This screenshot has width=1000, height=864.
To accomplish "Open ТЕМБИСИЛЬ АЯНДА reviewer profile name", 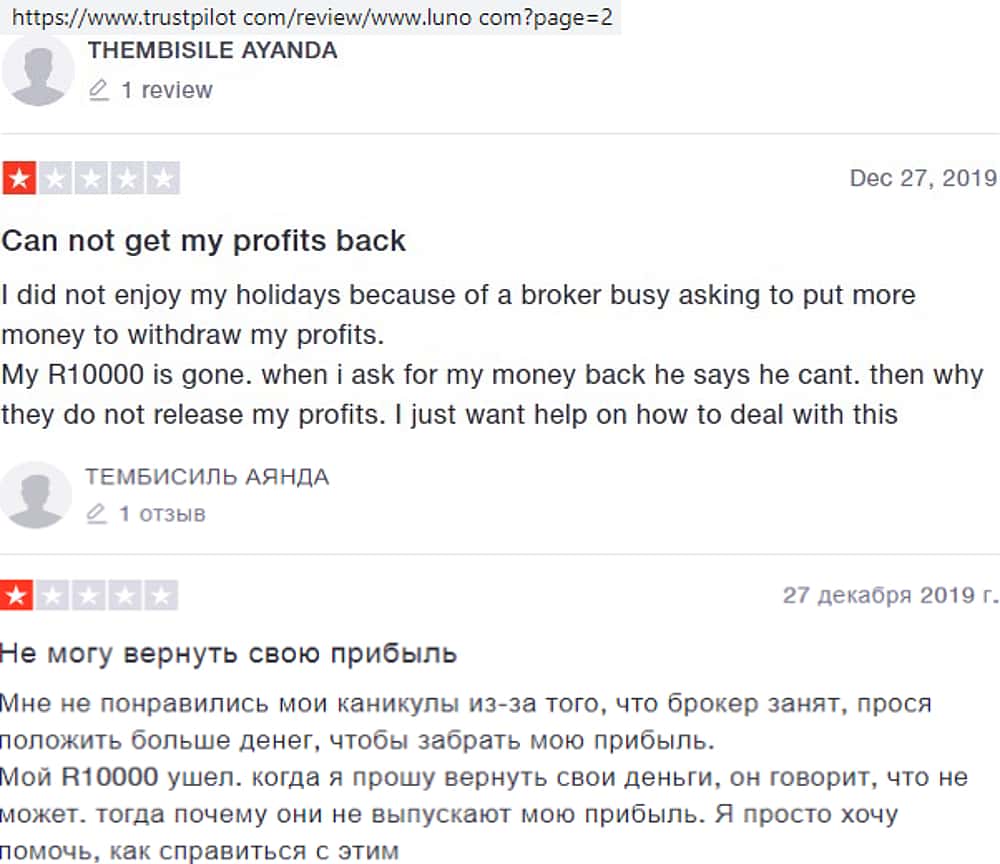I will pyautogui.click(x=207, y=477).
